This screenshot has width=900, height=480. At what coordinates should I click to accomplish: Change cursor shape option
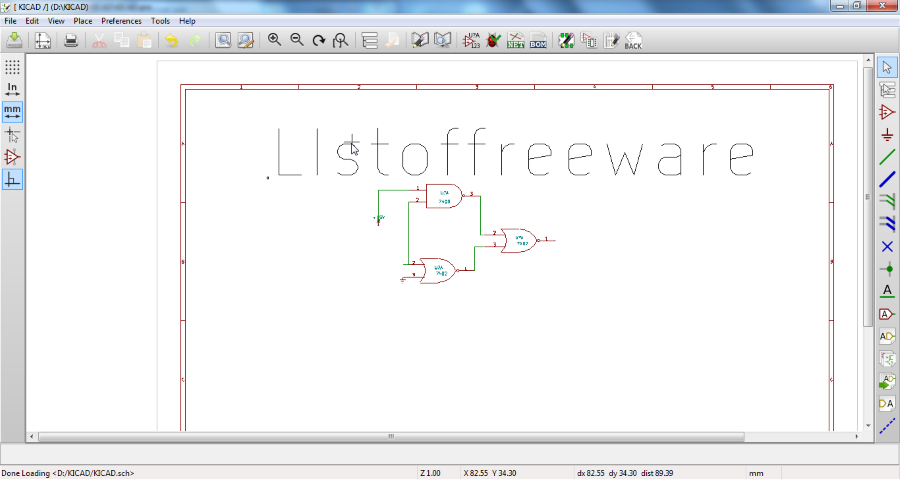click(12, 135)
